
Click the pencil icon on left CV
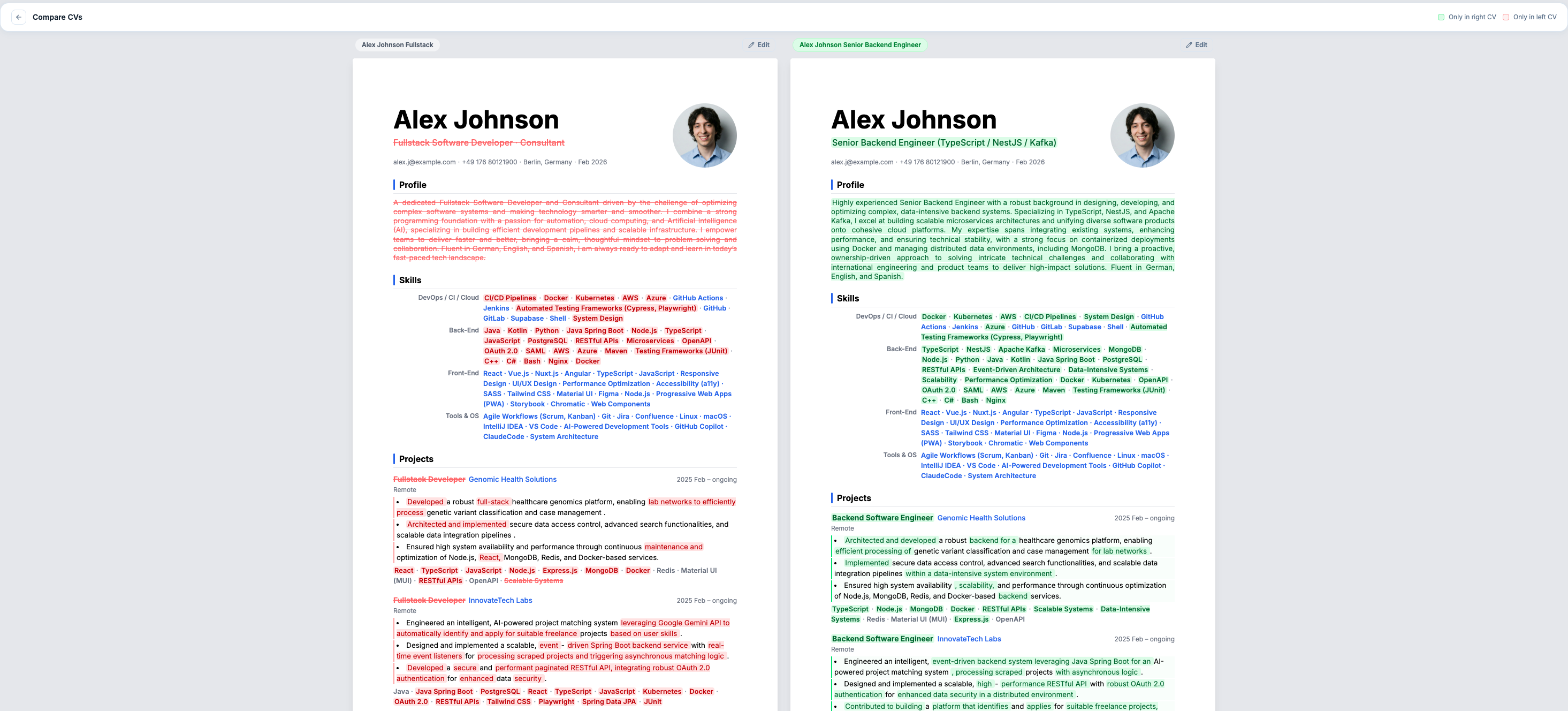pos(751,45)
